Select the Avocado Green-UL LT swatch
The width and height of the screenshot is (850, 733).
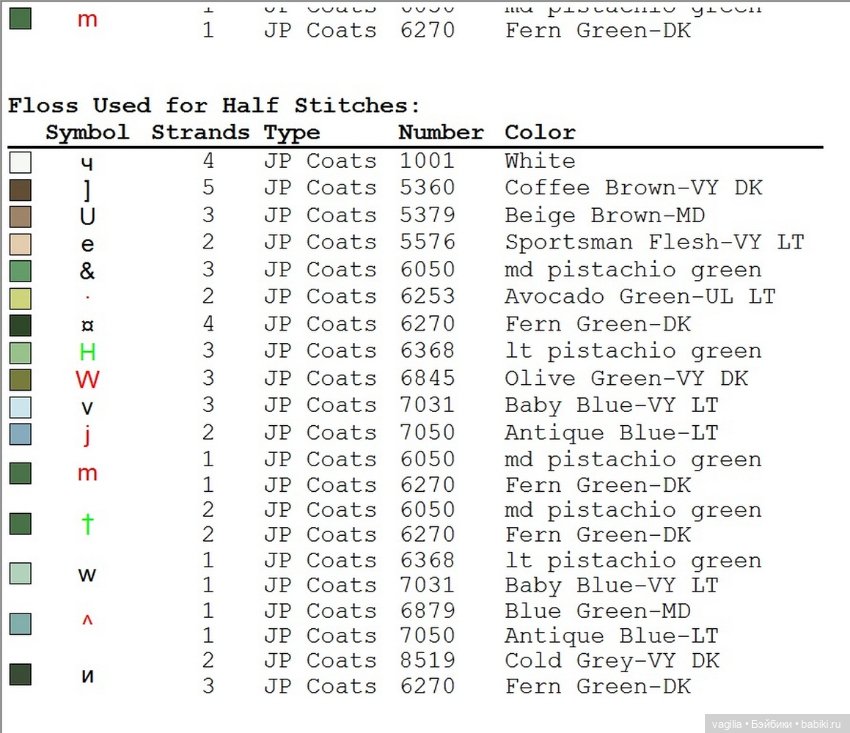point(20,298)
